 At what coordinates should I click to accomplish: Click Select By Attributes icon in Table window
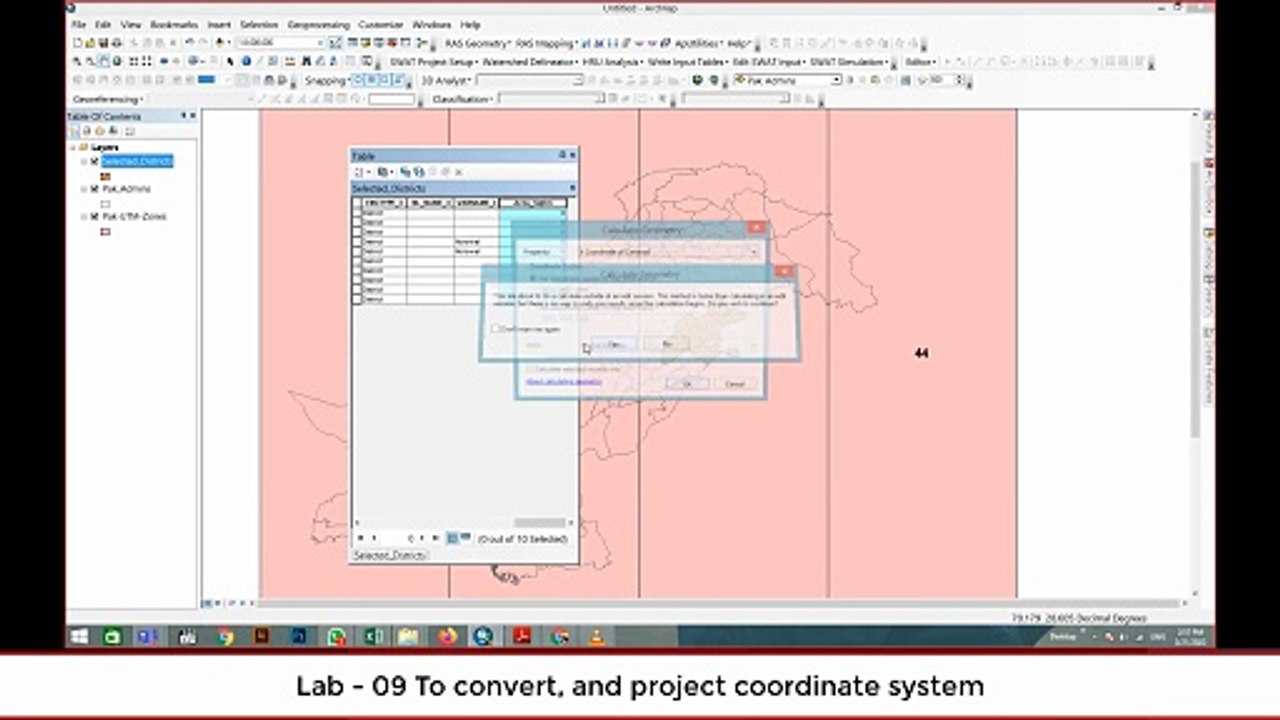point(405,172)
